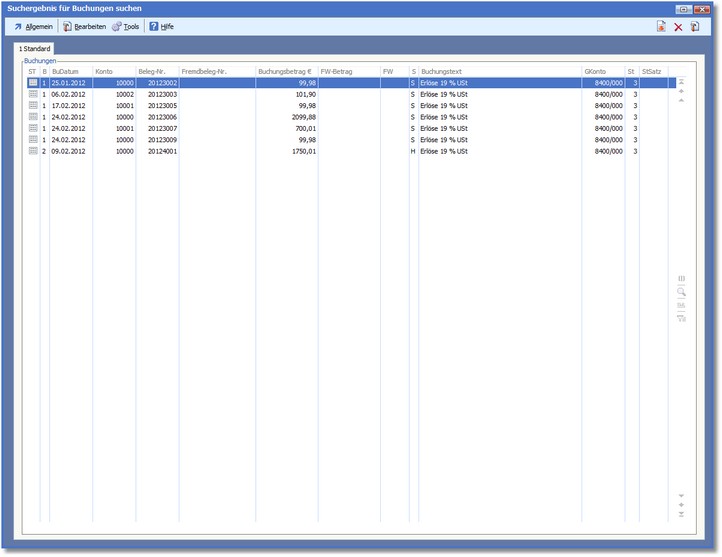Select the row with Beleg-Nr. 20123006
Viewport: 722px width, 557px height.
point(157,117)
